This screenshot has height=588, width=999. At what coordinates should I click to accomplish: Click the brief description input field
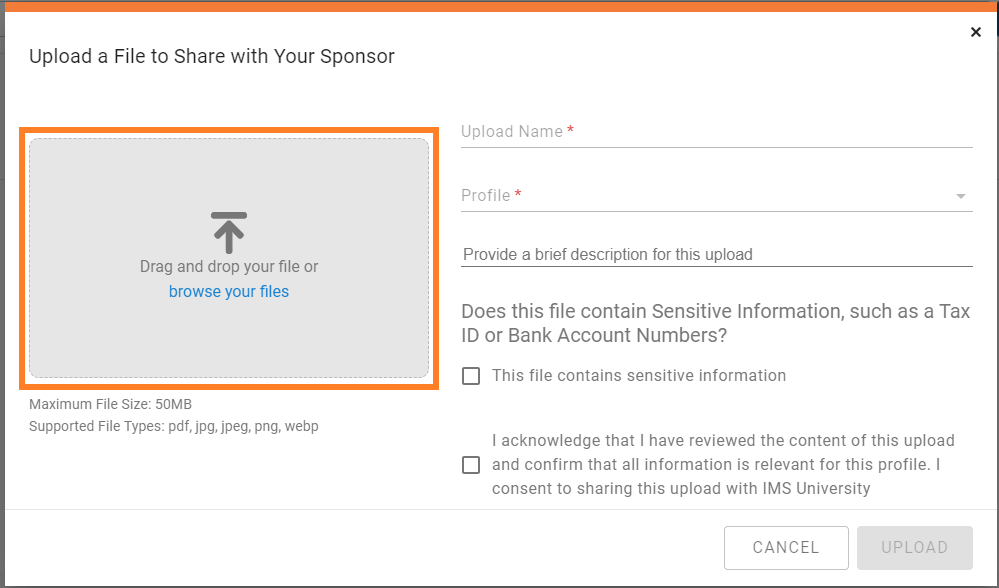pos(717,254)
